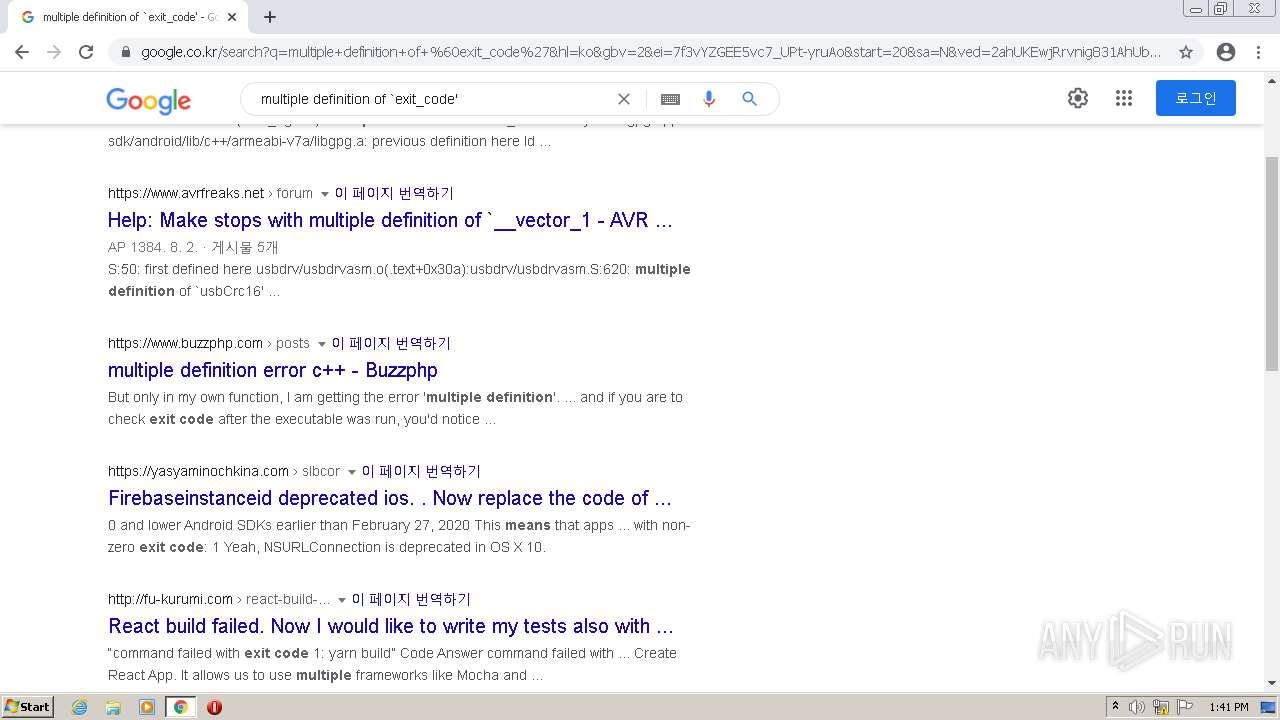Click the vertical page scrollbar thumb
This screenshot has width=1280, height=720.
(1272, 263)
